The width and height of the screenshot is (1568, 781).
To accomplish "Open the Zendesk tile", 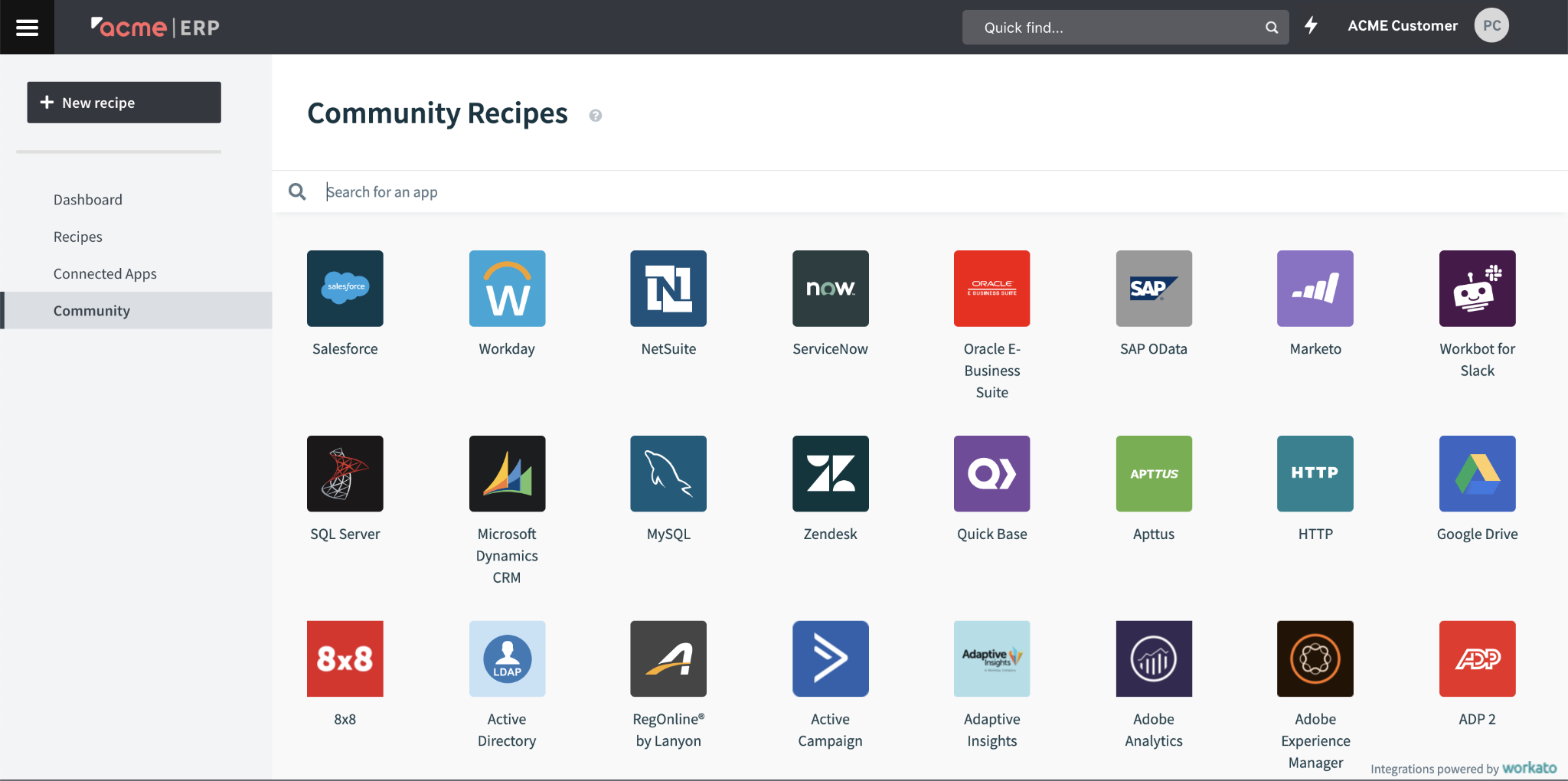I will point(830,473).
